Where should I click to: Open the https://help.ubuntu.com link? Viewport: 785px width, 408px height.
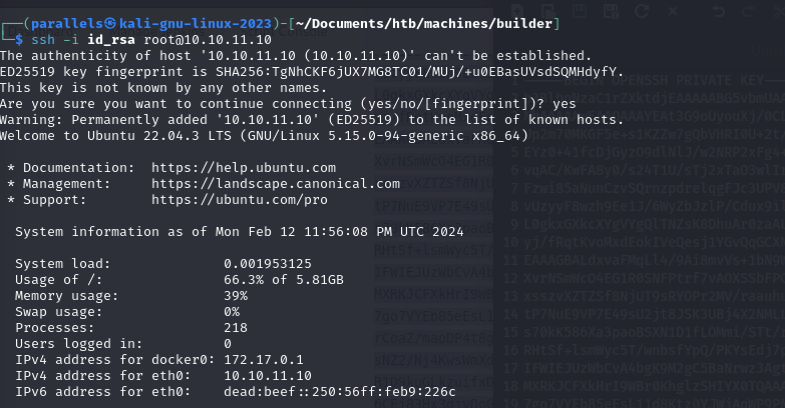coord(243,168)
